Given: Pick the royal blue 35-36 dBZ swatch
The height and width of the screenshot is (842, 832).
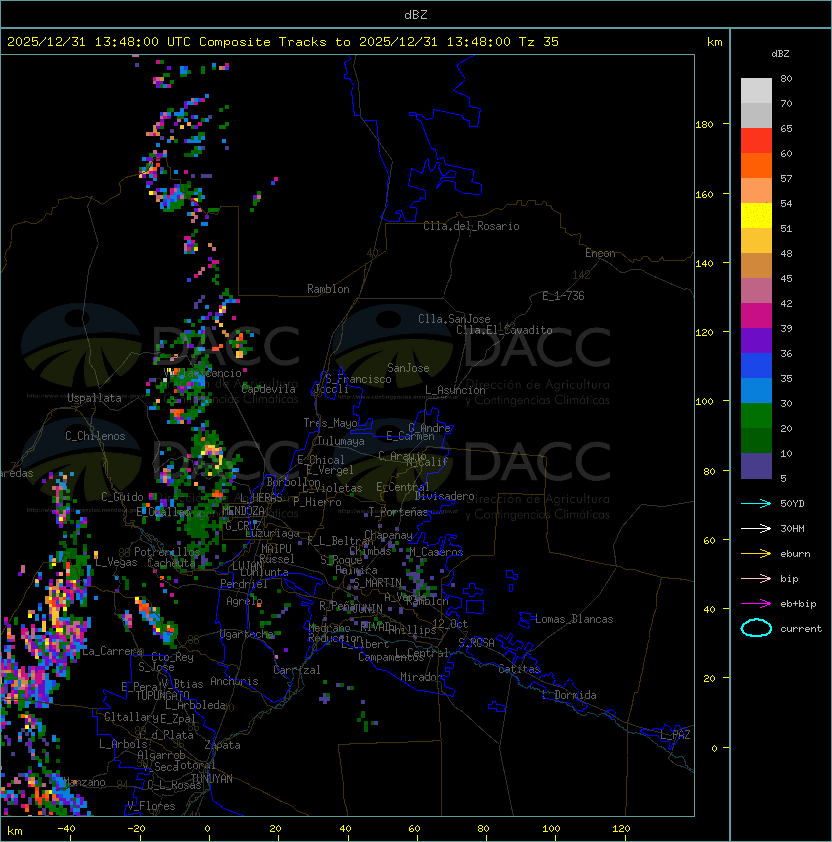Looking at the screenshot, I should 756,366.
